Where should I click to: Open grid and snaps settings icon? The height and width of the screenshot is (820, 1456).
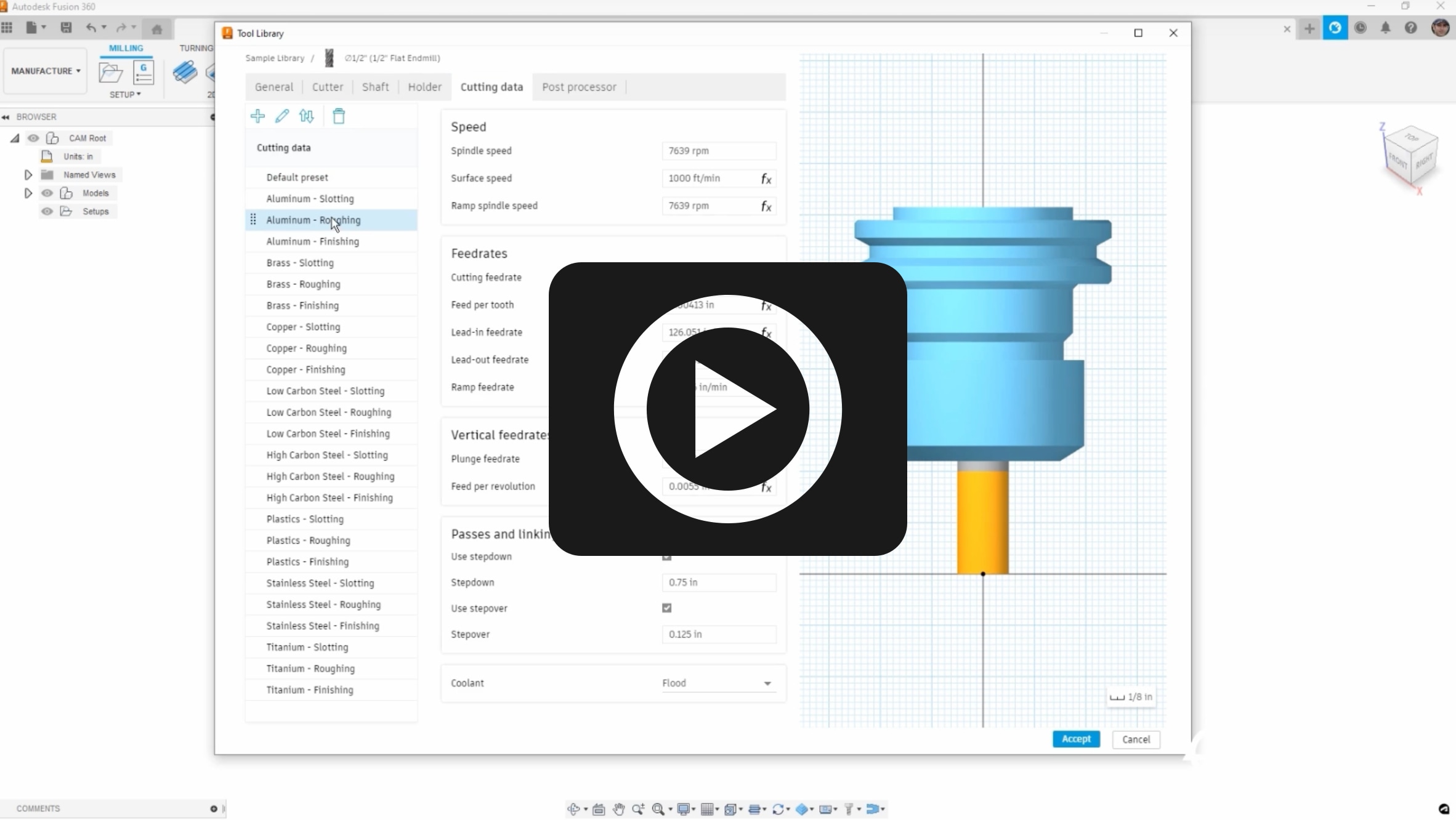(707, 809)
